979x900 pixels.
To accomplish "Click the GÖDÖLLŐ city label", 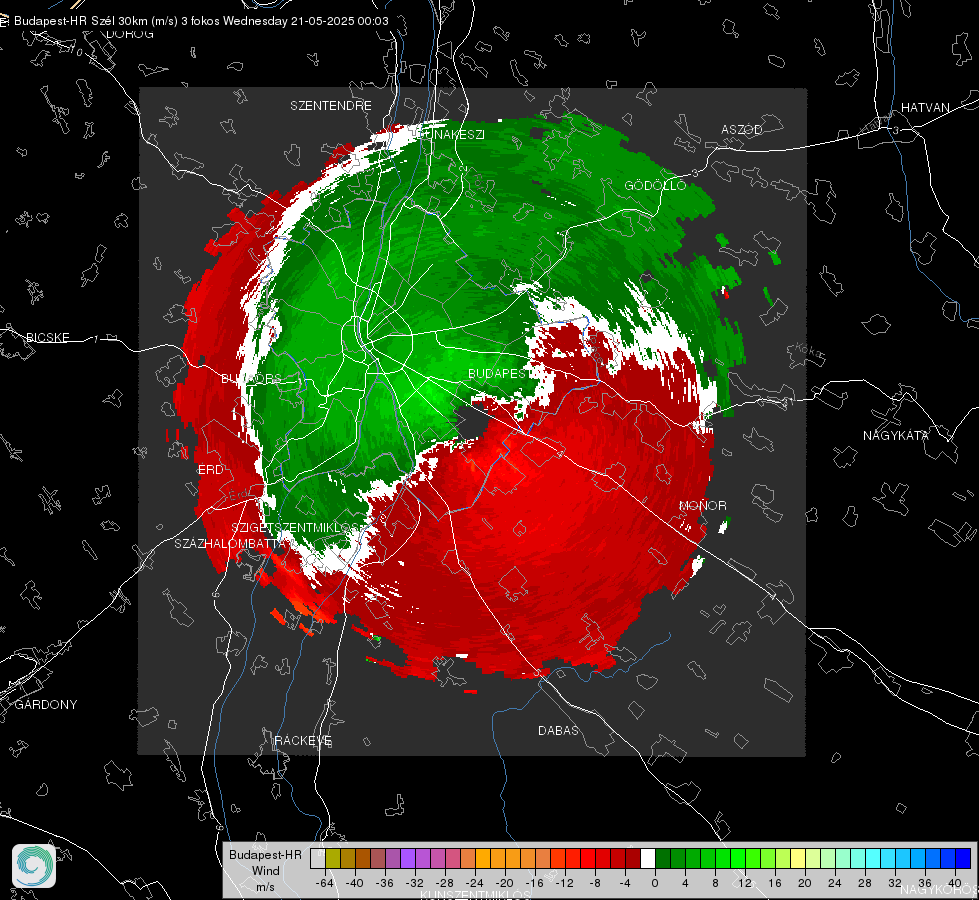I will (655, 185).
